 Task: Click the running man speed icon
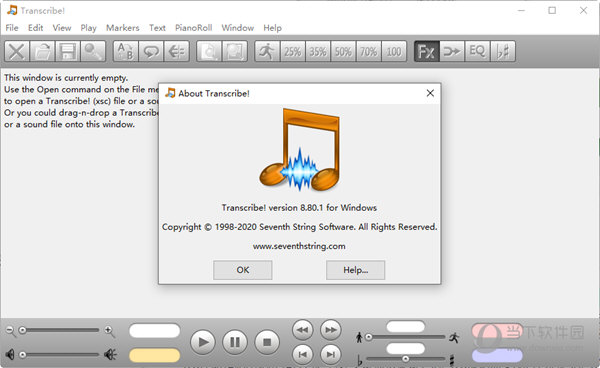point(267,51)
